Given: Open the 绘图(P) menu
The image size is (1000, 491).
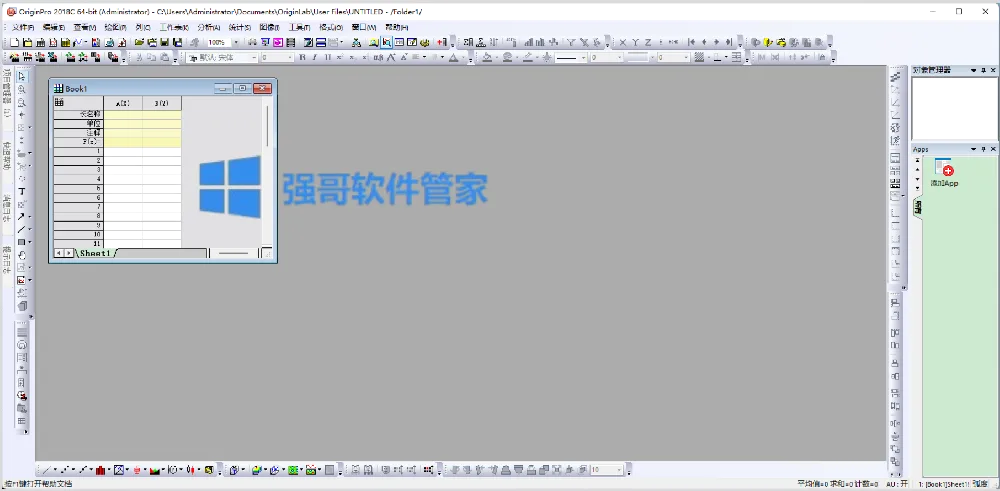Looking at the screenshot, I should 115,27.
